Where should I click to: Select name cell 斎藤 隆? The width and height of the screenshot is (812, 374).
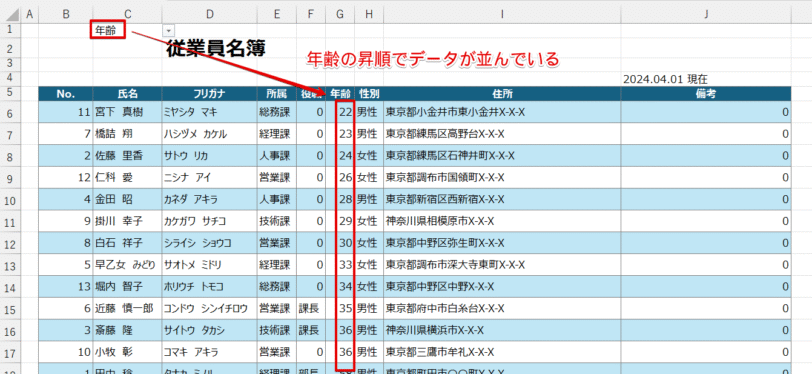pyautogui.click(x=127, y=330)
